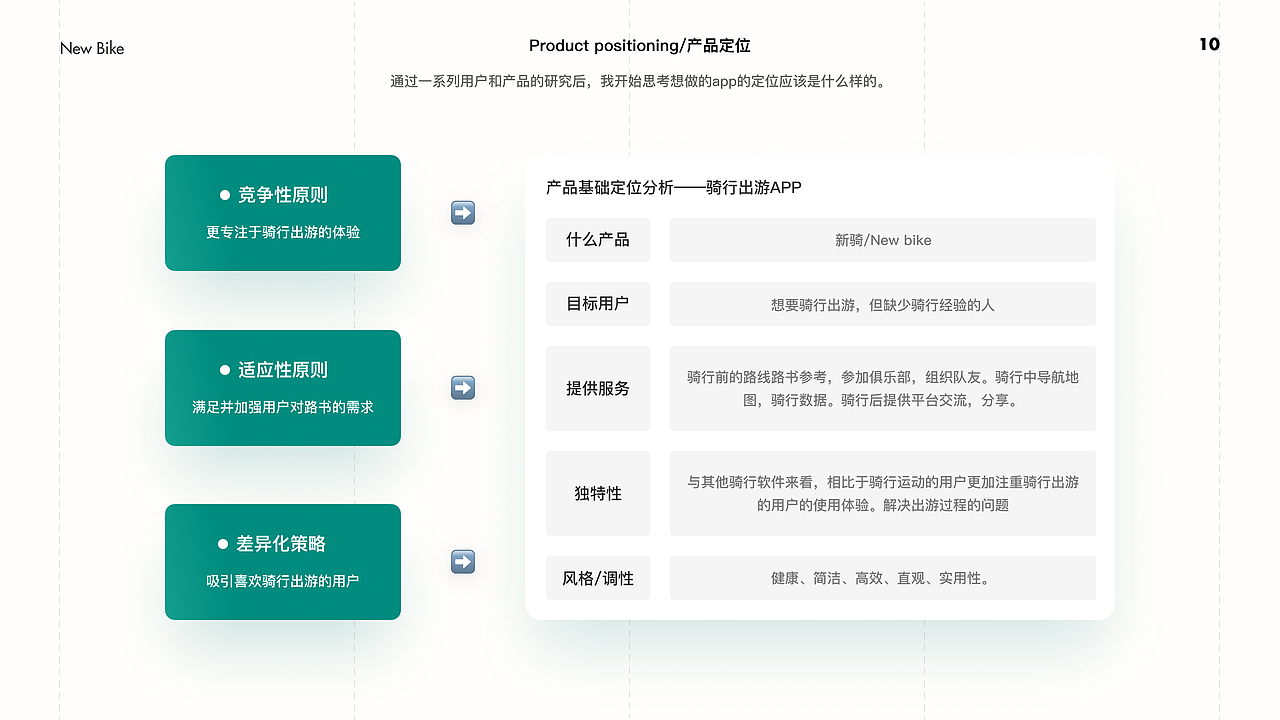The image size is (1280, 720).
Task: Click the 新骑/New bike value cell
Action: pyautogui.click(x=883, y=240)
